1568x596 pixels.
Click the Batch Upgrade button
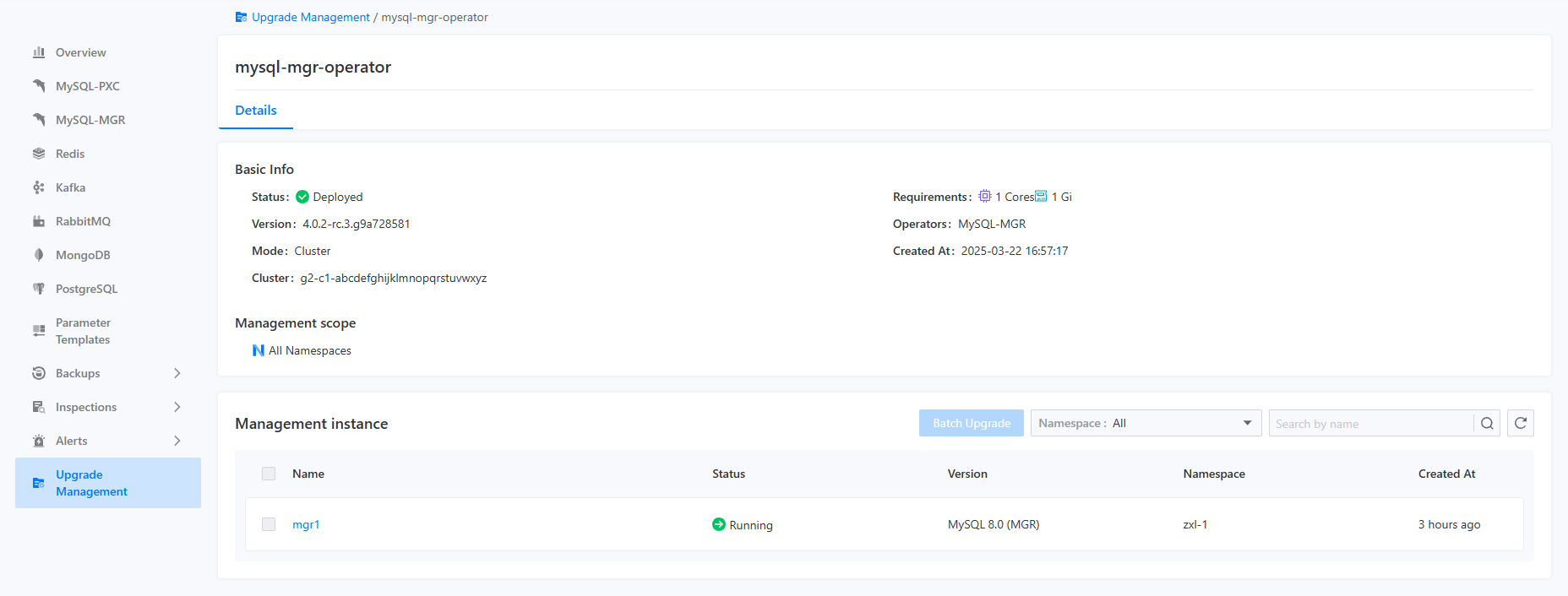click(972, 423)
